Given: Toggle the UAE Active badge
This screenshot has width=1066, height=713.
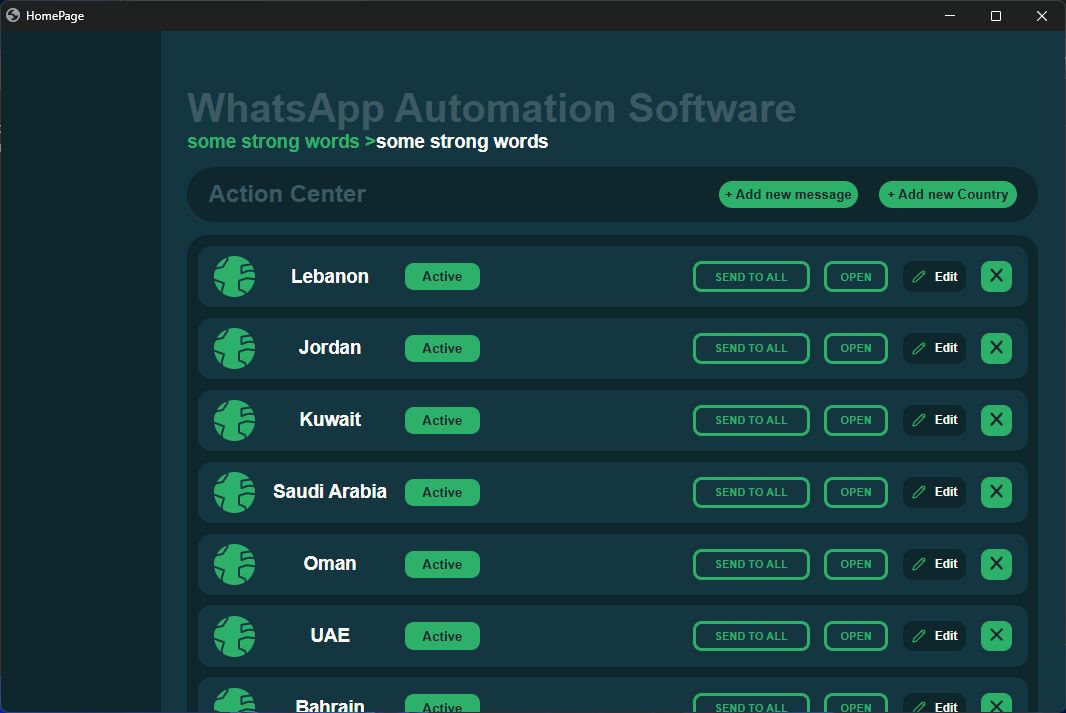Looking at the screenshot, I should point(443,637).
